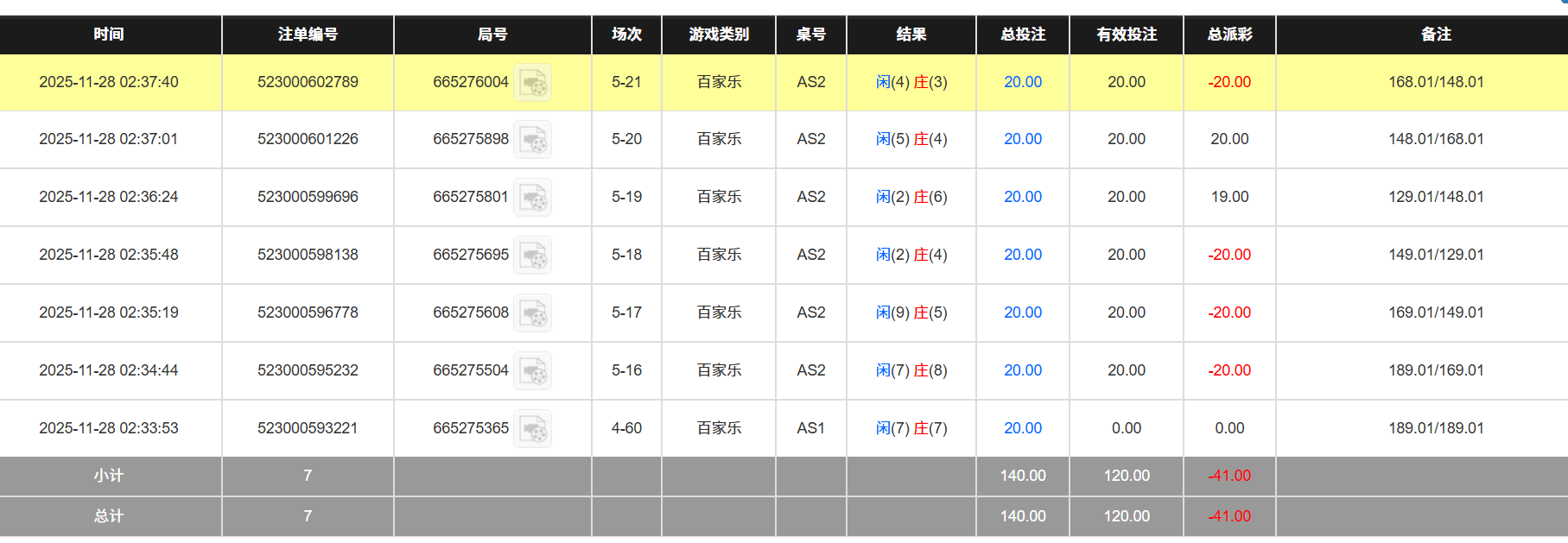Screen dimensions: 1568x543
Task: Click total bet link in 5-19 row
Action: (x=1022, y=197)
